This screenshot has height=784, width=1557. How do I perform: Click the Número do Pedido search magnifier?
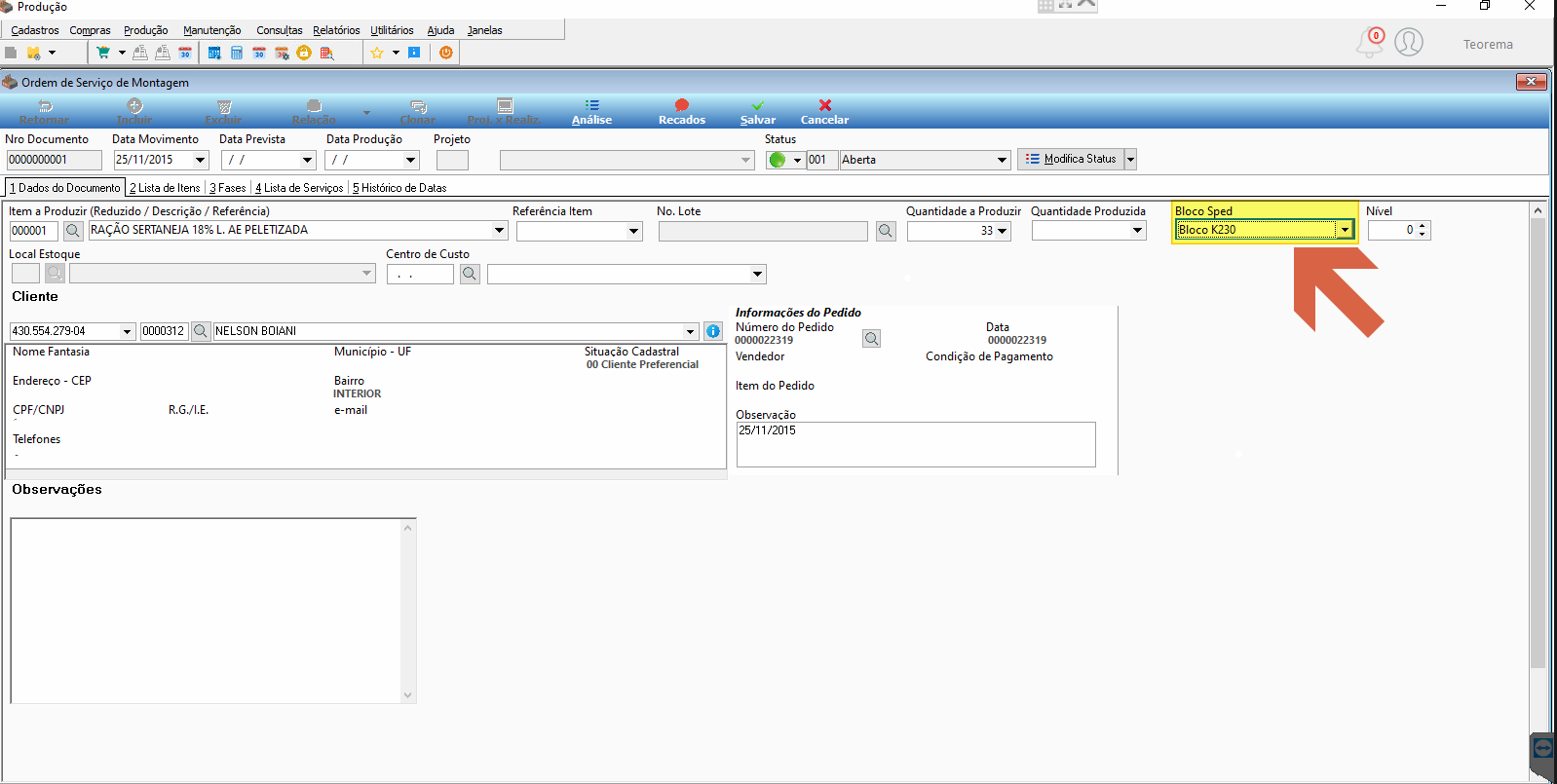(871, 338)
